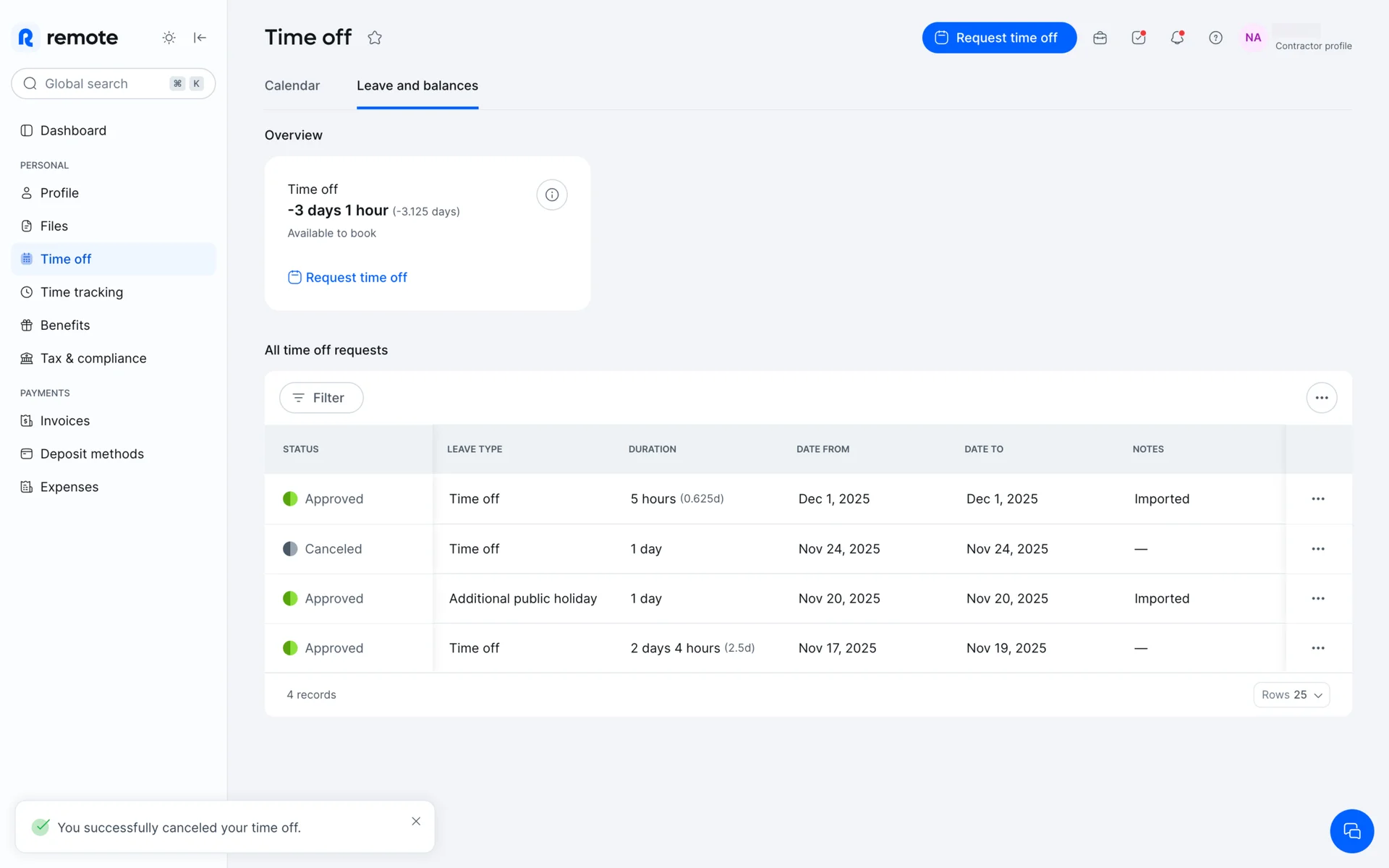This screenshot has width=1389, height=868.
Task: Open the Filter button
Action: coord(321,398)
